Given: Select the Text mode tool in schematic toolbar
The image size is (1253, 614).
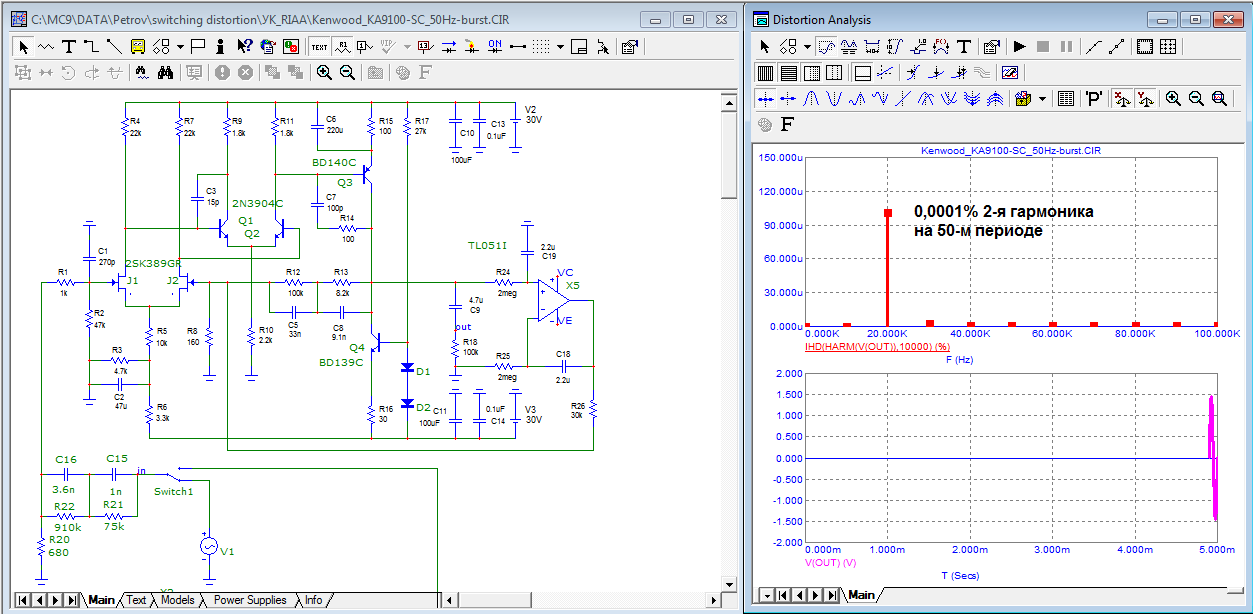Looking at the screenshot, I should 68,46.
